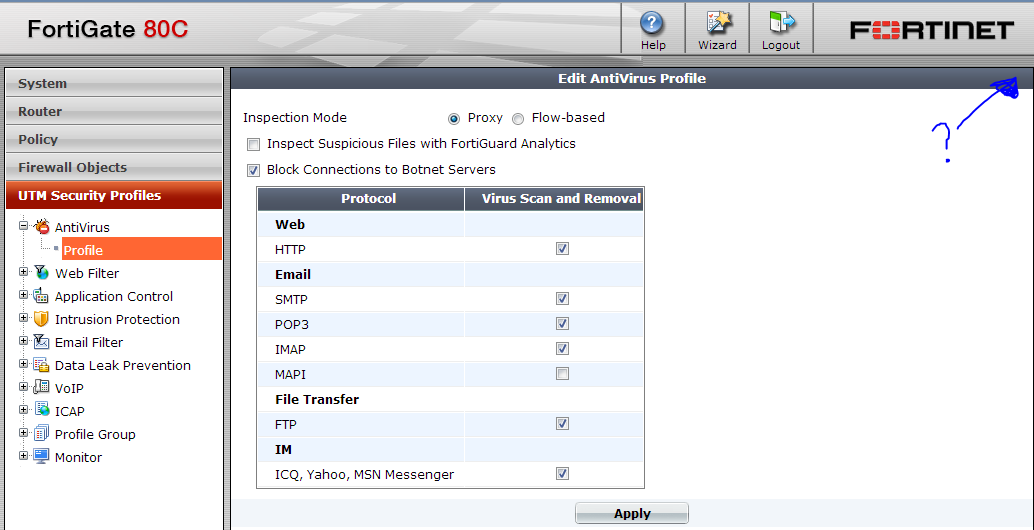Open the Firewall Objects menu section
Viewport: 1034px width, 530px height.
click(114, 167)
